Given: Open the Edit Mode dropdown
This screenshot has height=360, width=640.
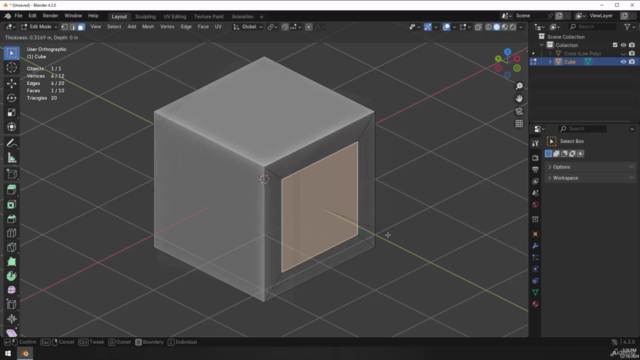Looking at the screenshot, I should click(x=39, y=27).
